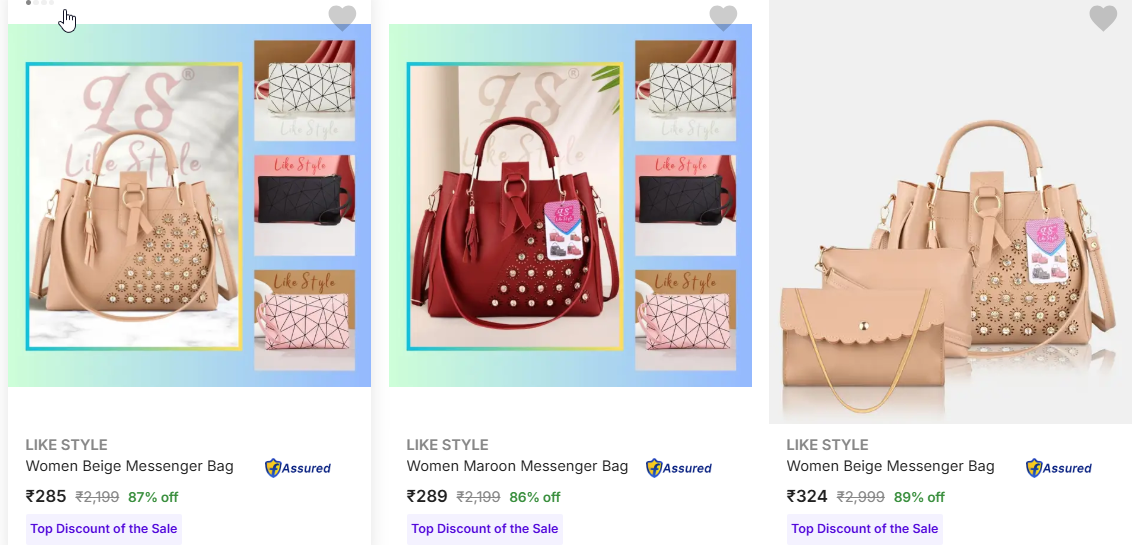Open the ₹324 Women Beige Messenger Bag title
The height and width of the screenshot is (545, 1141).
[890, 466]
